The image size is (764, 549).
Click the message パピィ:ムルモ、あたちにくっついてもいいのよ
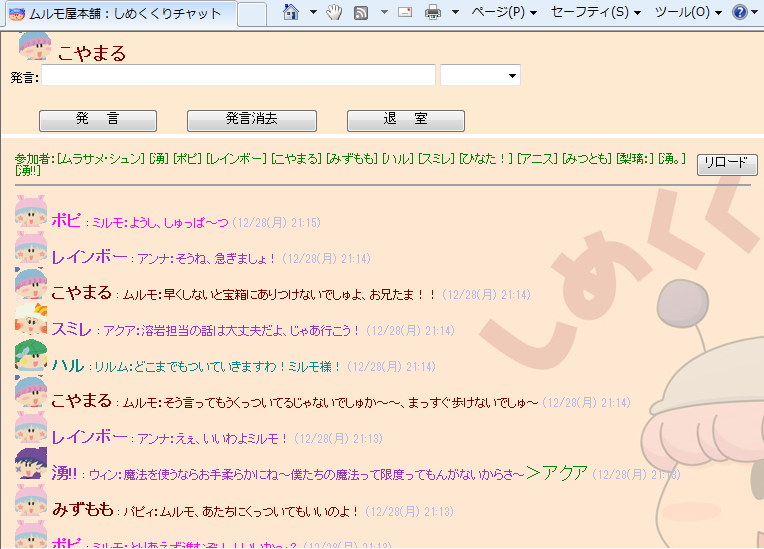click(242, 511)
